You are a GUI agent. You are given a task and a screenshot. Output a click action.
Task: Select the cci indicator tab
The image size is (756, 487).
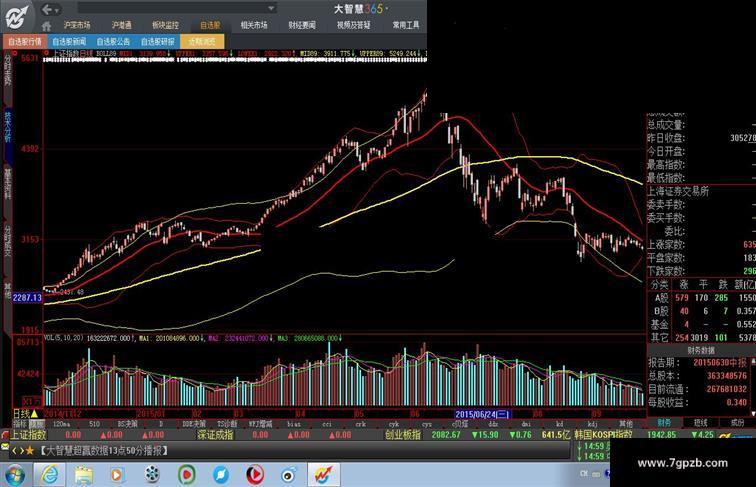[x=327, y=424]
